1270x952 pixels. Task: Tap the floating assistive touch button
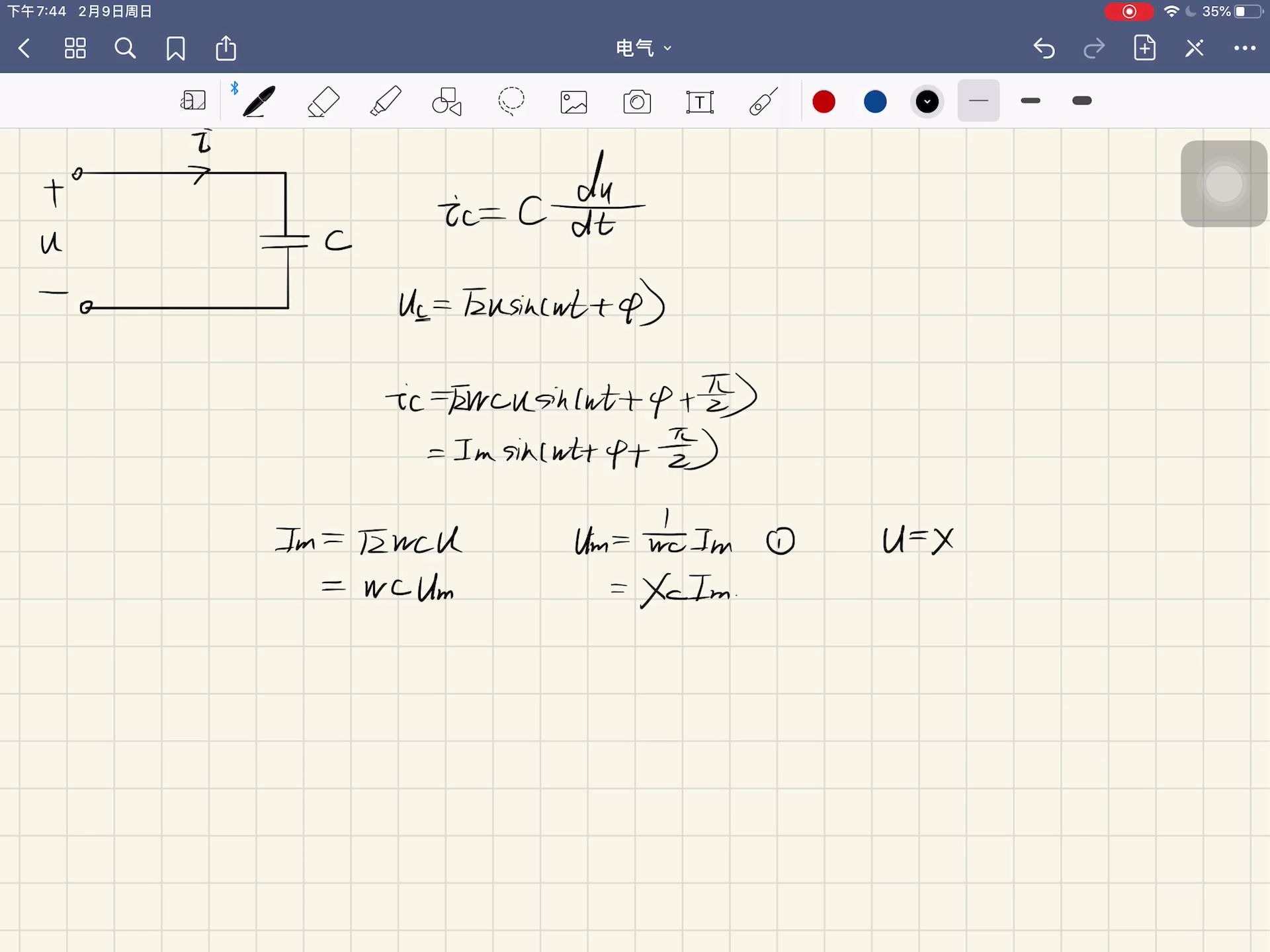tap(1224, 184)
